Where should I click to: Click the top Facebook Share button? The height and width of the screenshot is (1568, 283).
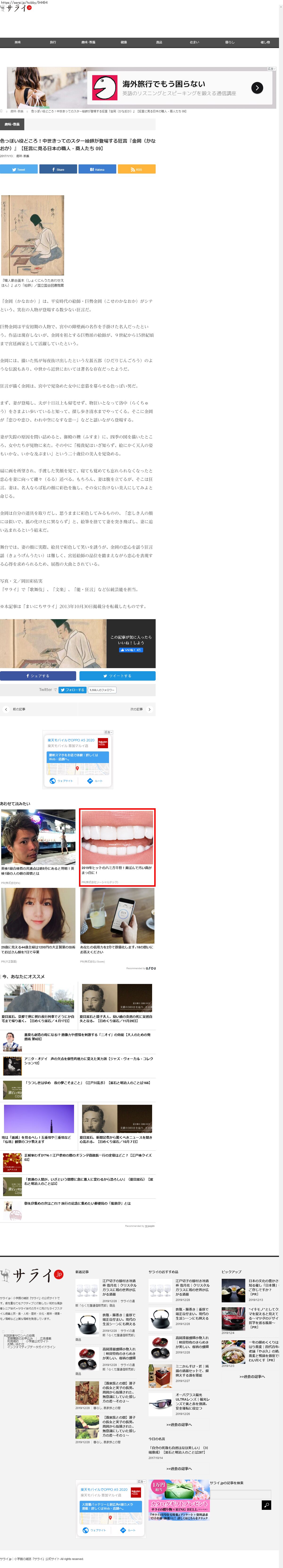click(58, 169)
